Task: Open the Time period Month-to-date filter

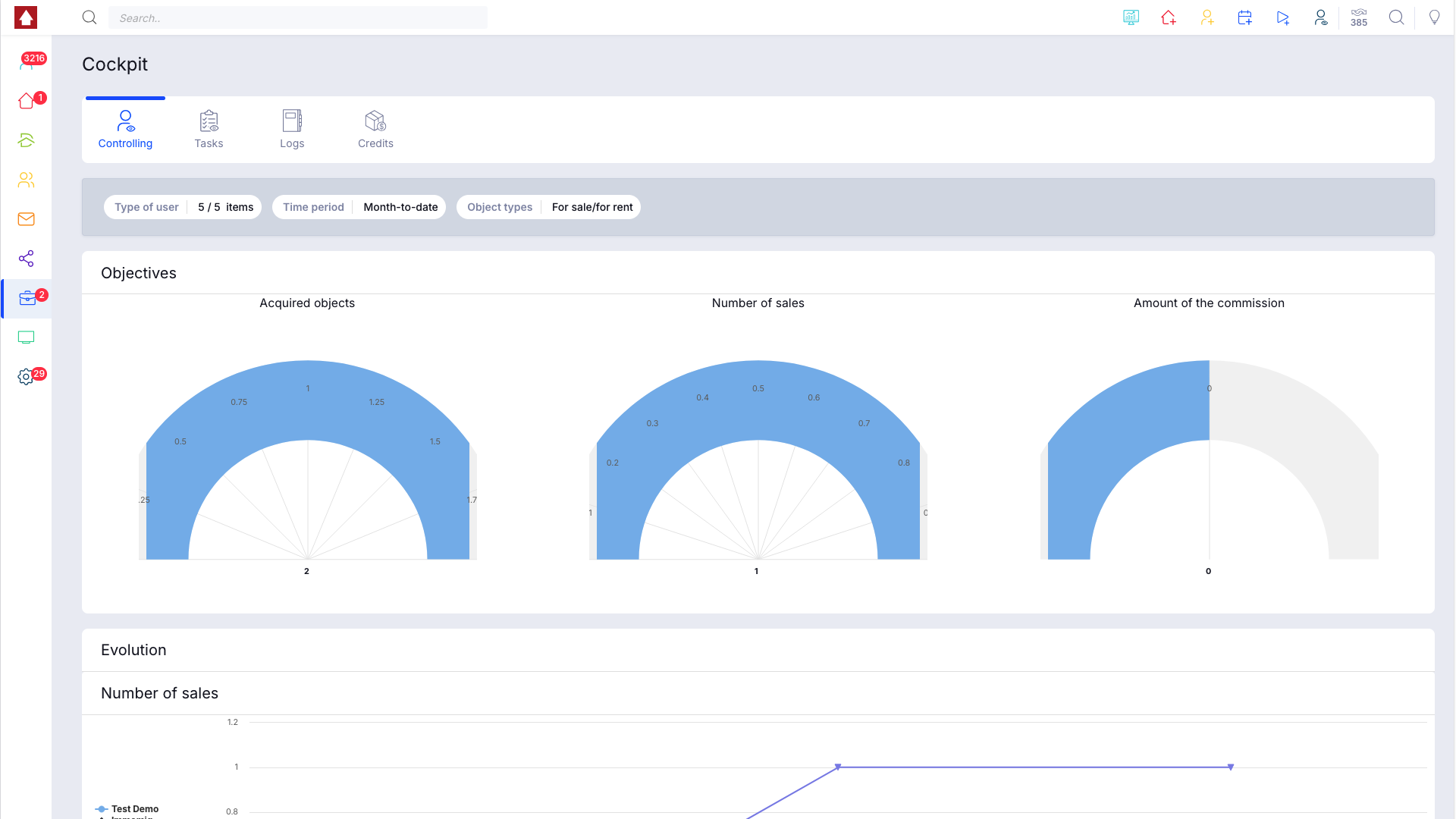Action: point(359,207)
